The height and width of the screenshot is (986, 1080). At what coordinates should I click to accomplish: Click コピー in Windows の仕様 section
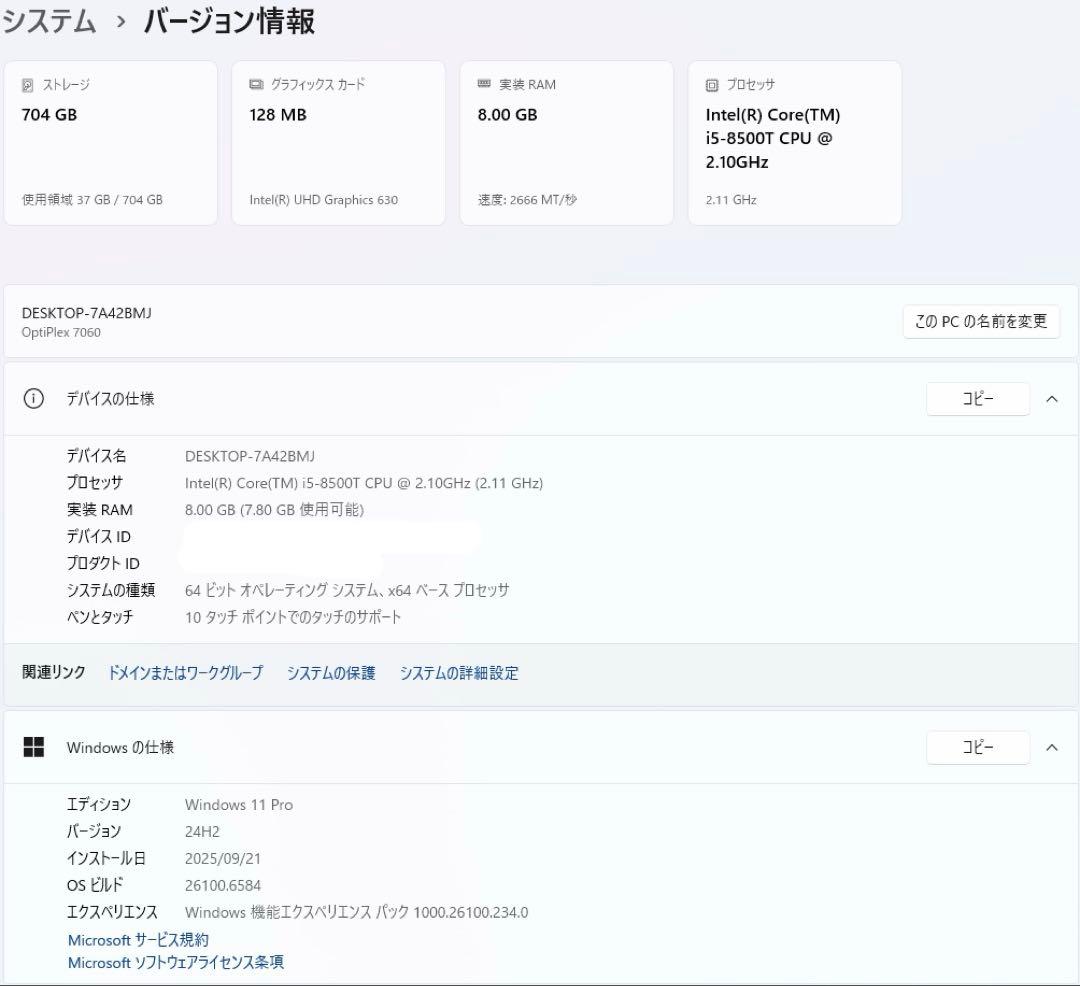coord(977,747)
